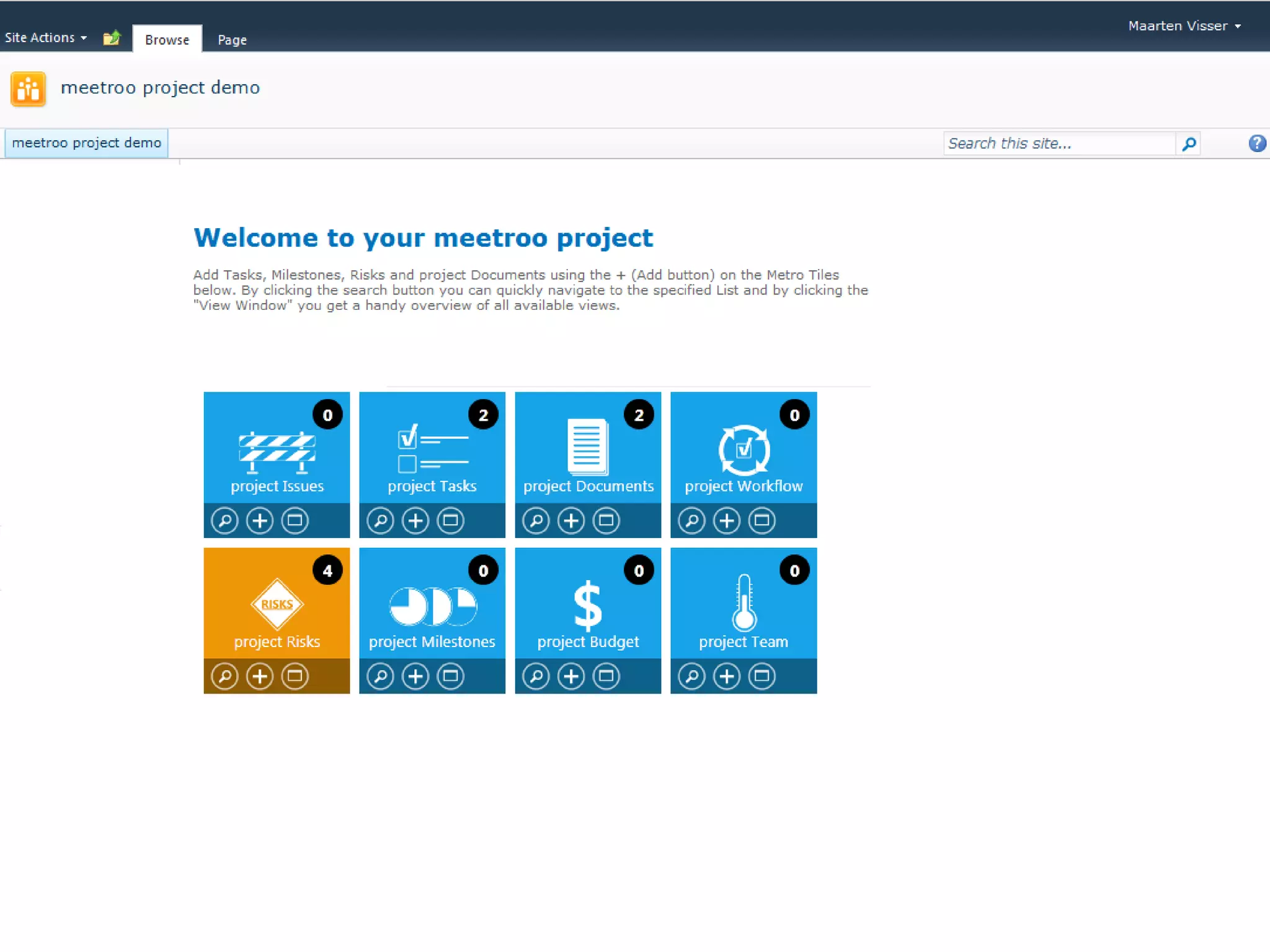Open the Site Actions dropdown menu

coord(45,38)
